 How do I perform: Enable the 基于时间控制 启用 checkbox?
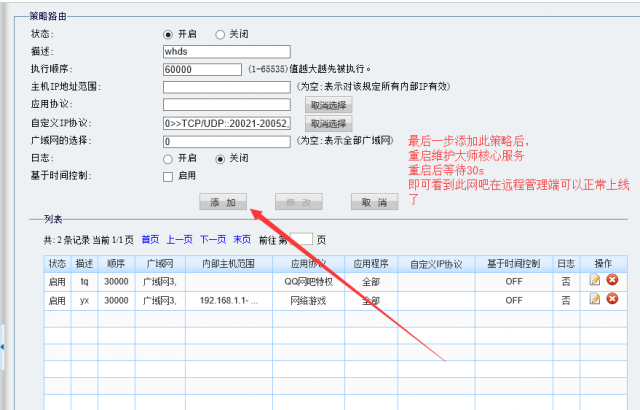168,177
